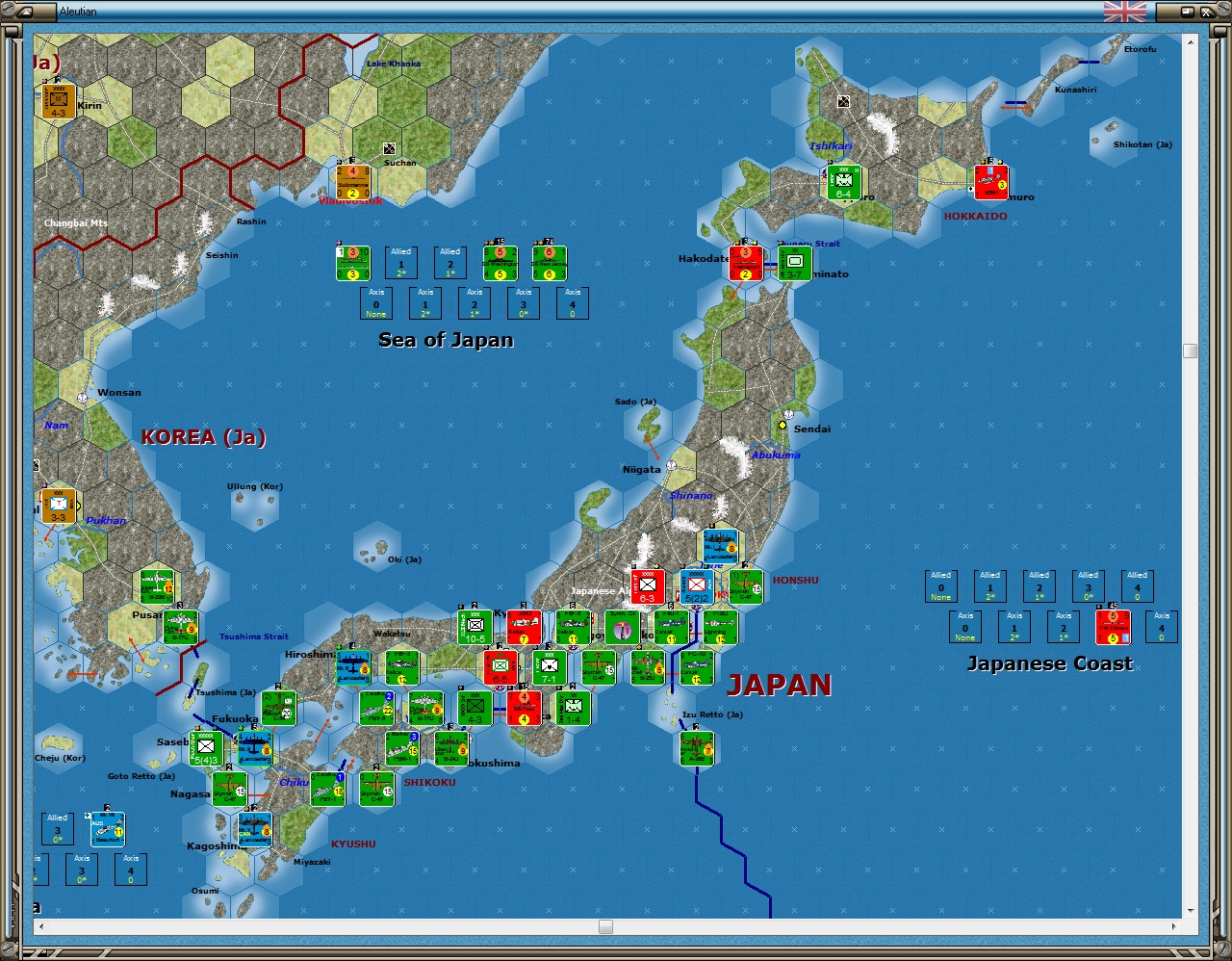Select the BB New Jersey battleship counter
Screen dimensions: 1232x961
(549, 263)
